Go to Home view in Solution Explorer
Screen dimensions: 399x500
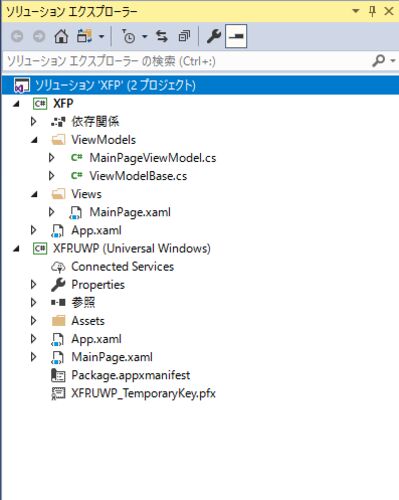61,36
